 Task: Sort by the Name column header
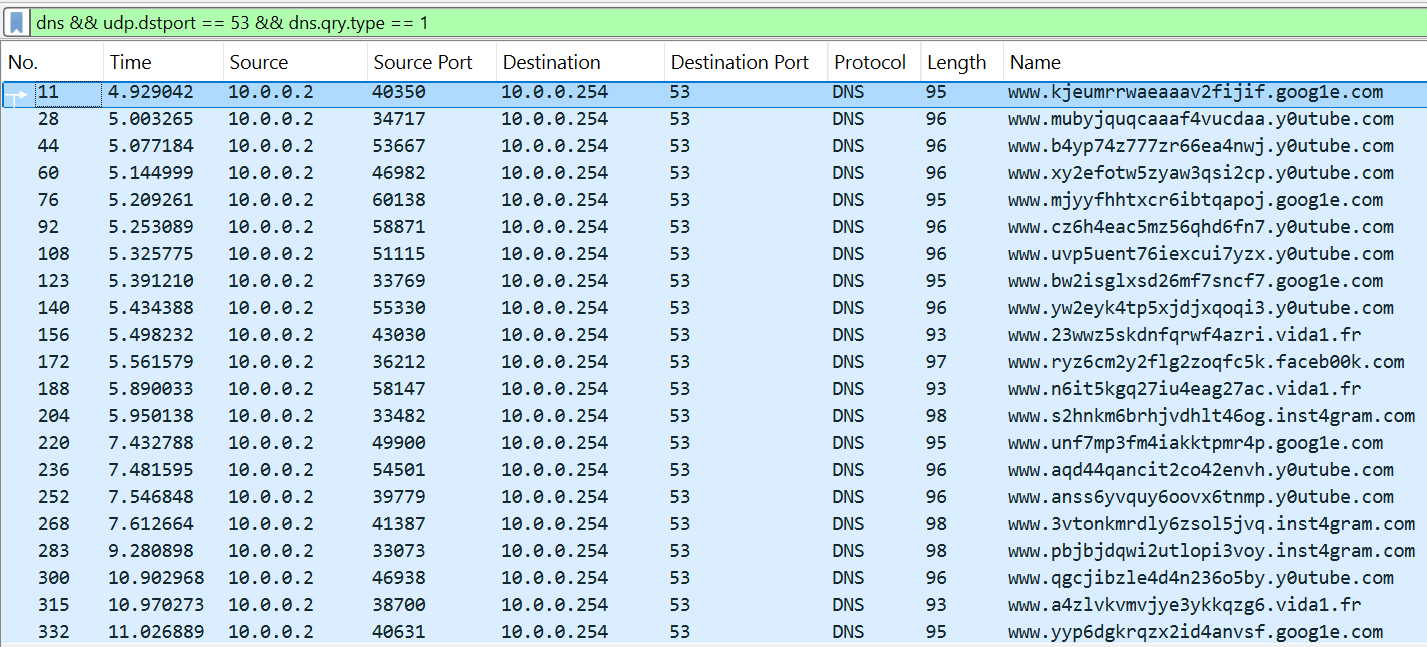click(1215, 62)
